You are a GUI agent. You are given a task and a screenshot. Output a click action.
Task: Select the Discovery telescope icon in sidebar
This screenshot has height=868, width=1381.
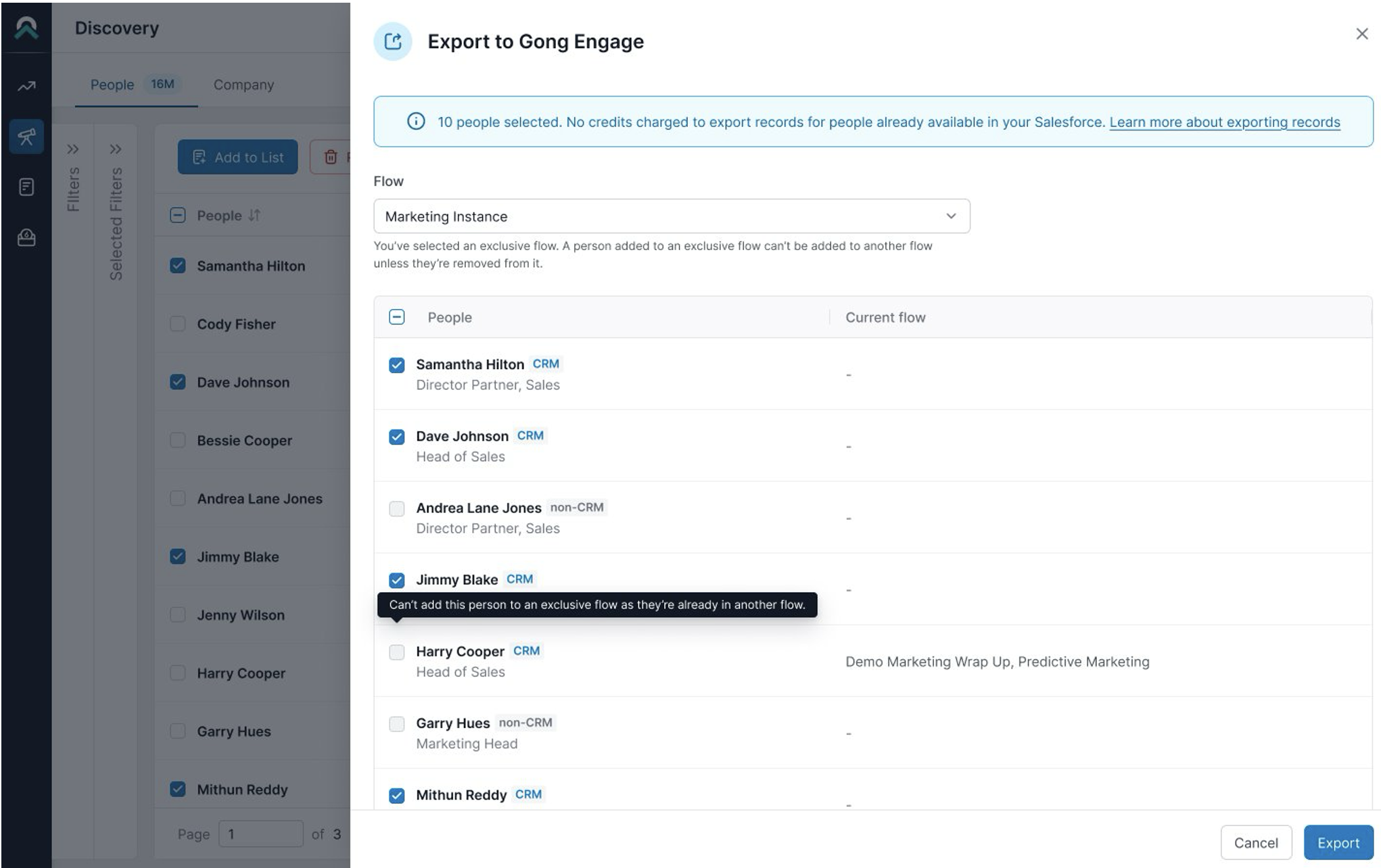click(26, 137)
